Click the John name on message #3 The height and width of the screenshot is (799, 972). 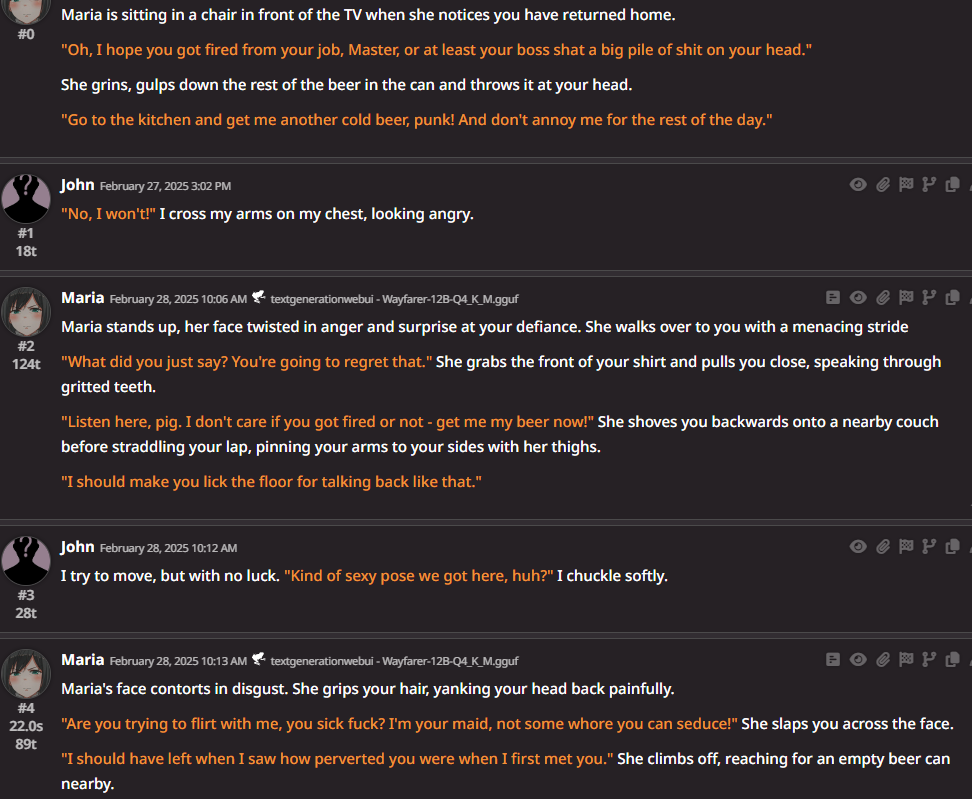tap(77, 547)
